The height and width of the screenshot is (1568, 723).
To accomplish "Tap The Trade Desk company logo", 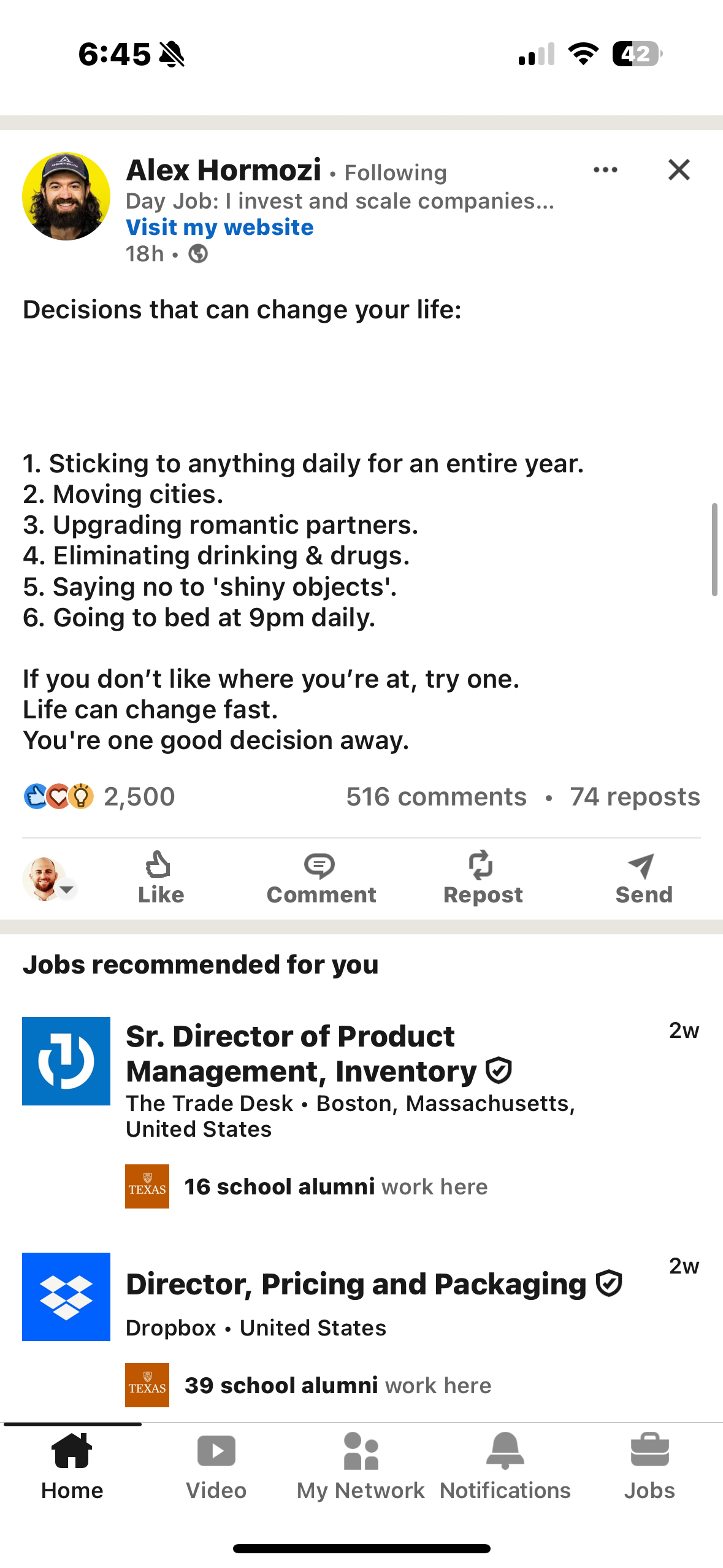I will [66, 1061].
